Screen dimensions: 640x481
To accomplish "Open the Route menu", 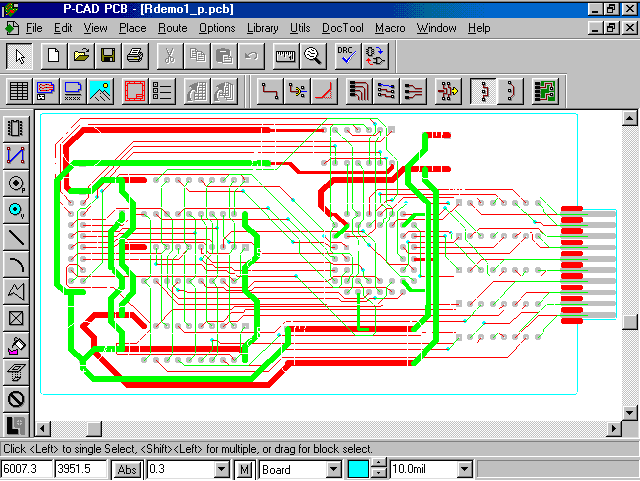I will (173, 28).
